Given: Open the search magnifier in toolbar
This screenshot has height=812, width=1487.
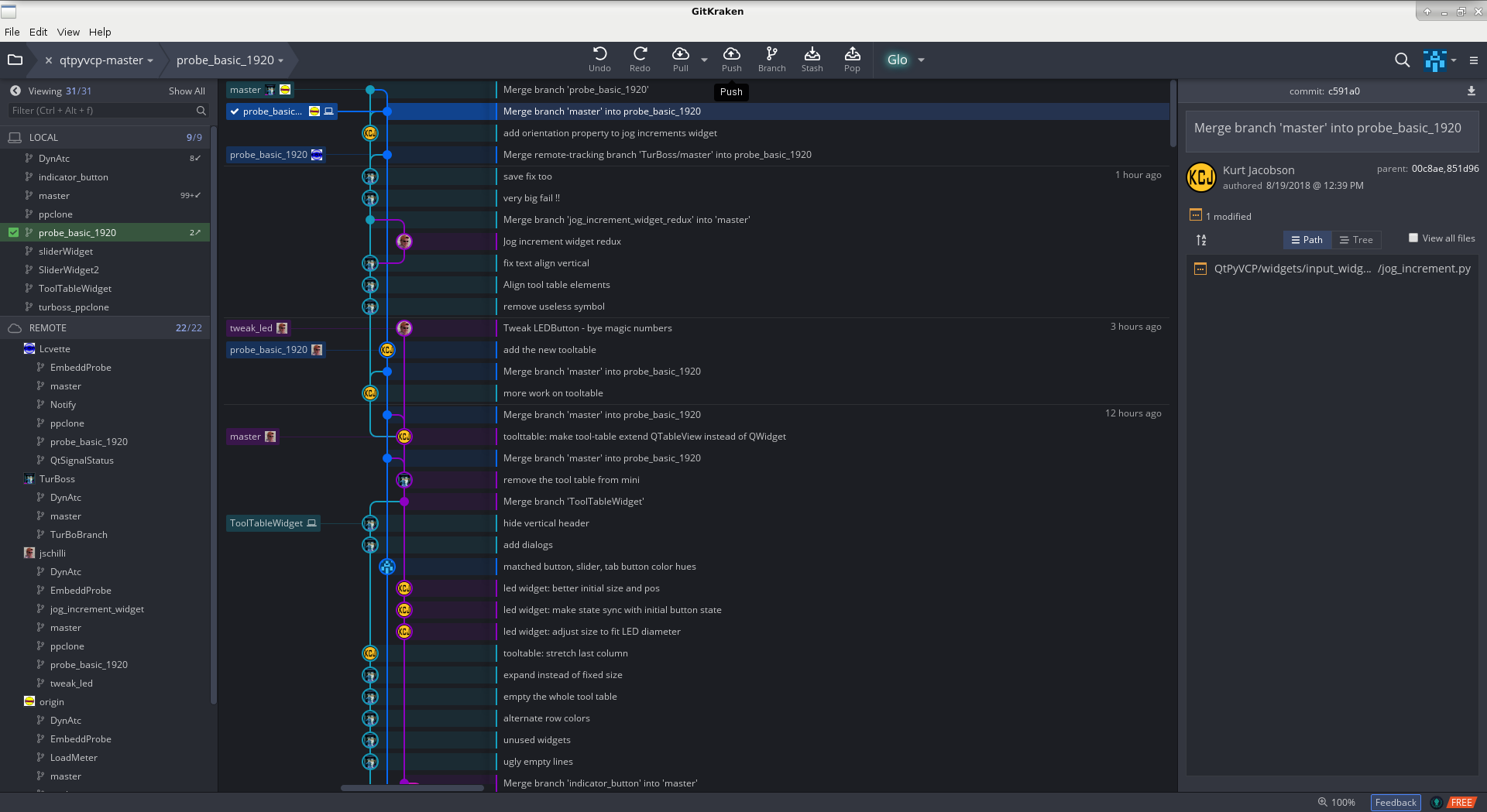Looking at the screenshot, I should click(x=1402, y=60).
